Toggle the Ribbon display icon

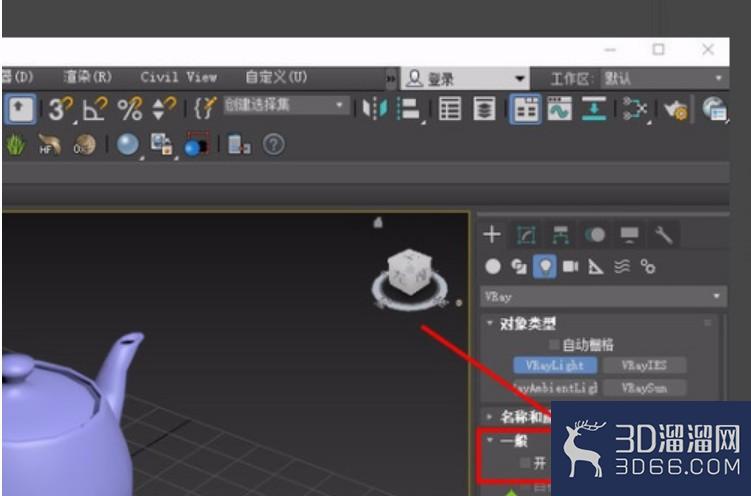[x=525, y=110]
